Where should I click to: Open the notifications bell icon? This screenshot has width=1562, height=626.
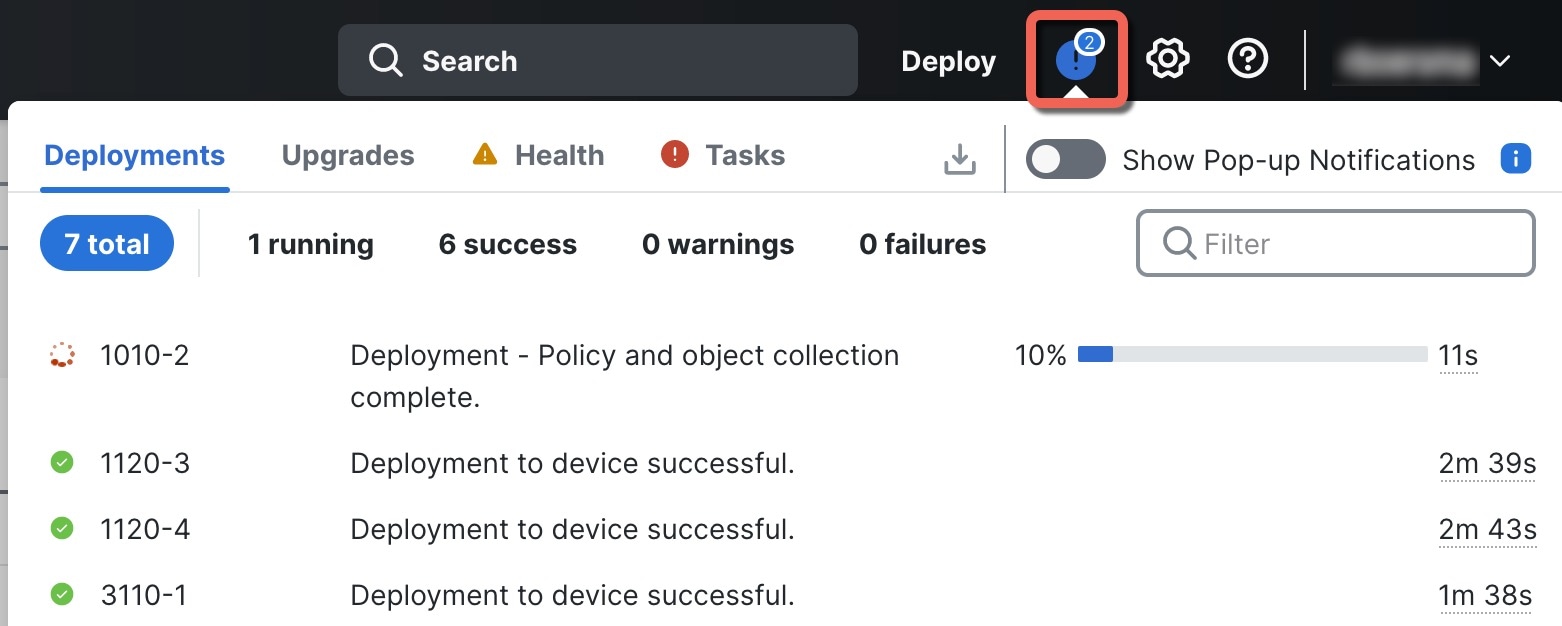(1074, 58)
